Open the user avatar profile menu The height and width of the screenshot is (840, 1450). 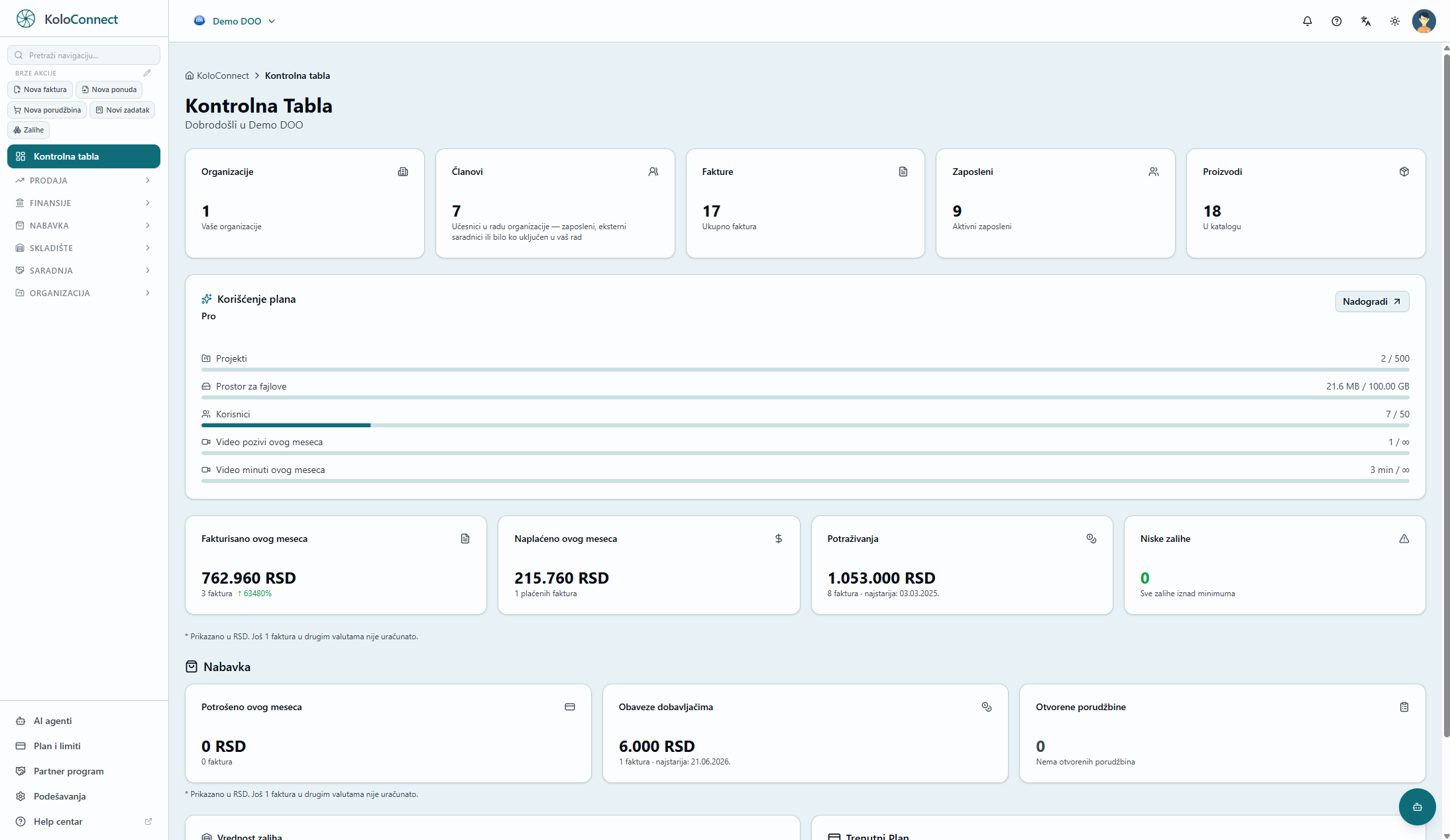[1423, 21]
